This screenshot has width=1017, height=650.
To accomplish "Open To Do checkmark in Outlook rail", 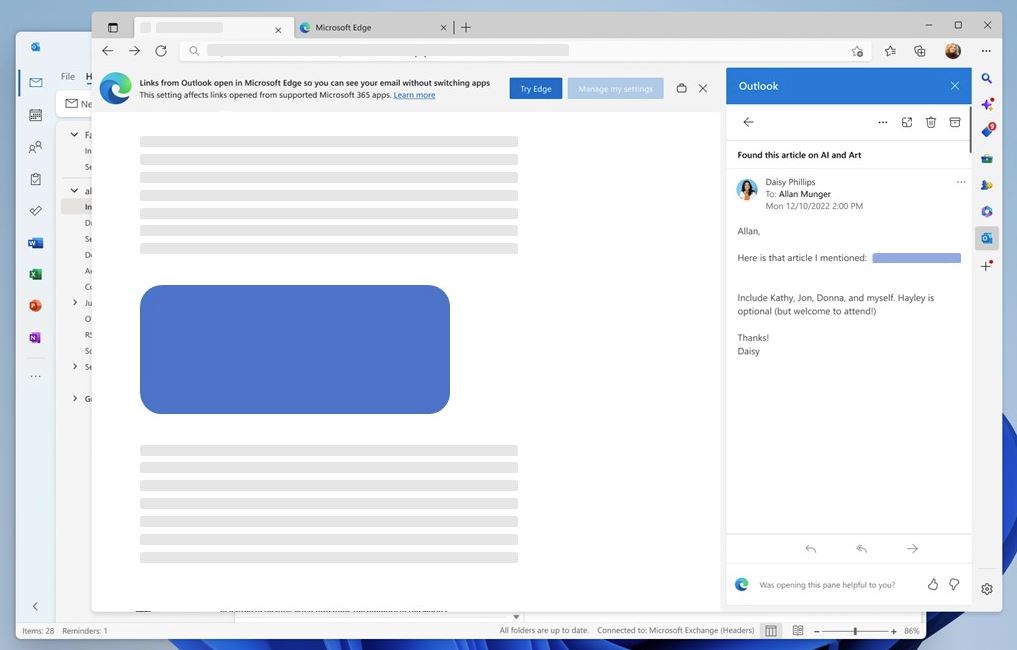I will [x=36, y=211].
